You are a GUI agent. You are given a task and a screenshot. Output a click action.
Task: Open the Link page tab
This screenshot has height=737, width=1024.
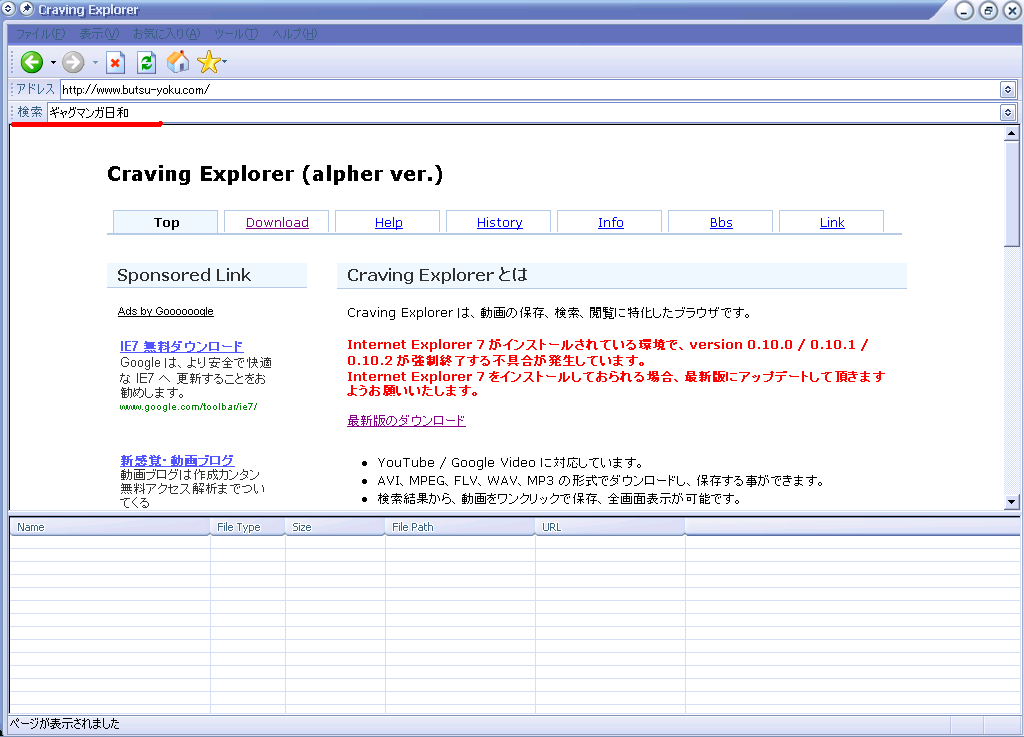point(832,223)
